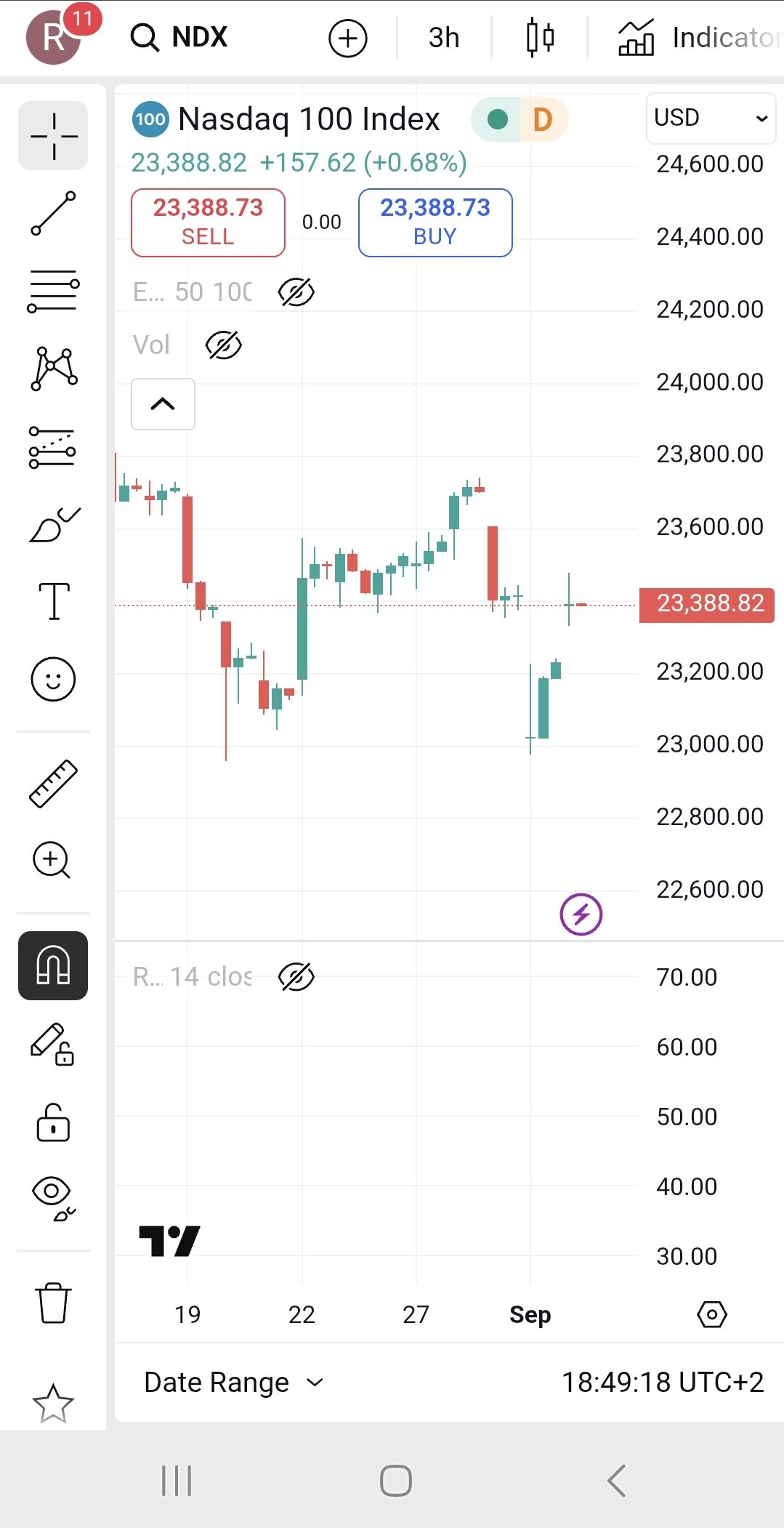784x1528 pixels.
Task: Open chart settings hexagon icon
Action: (711, 1314)
